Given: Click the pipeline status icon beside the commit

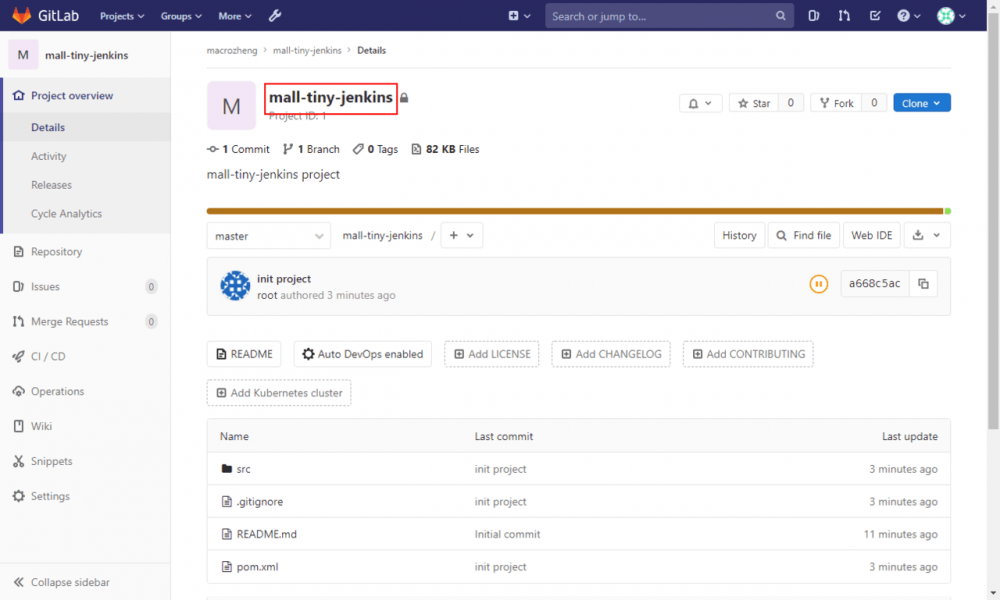Looking at the screenshot, I should tap(818, 283).
